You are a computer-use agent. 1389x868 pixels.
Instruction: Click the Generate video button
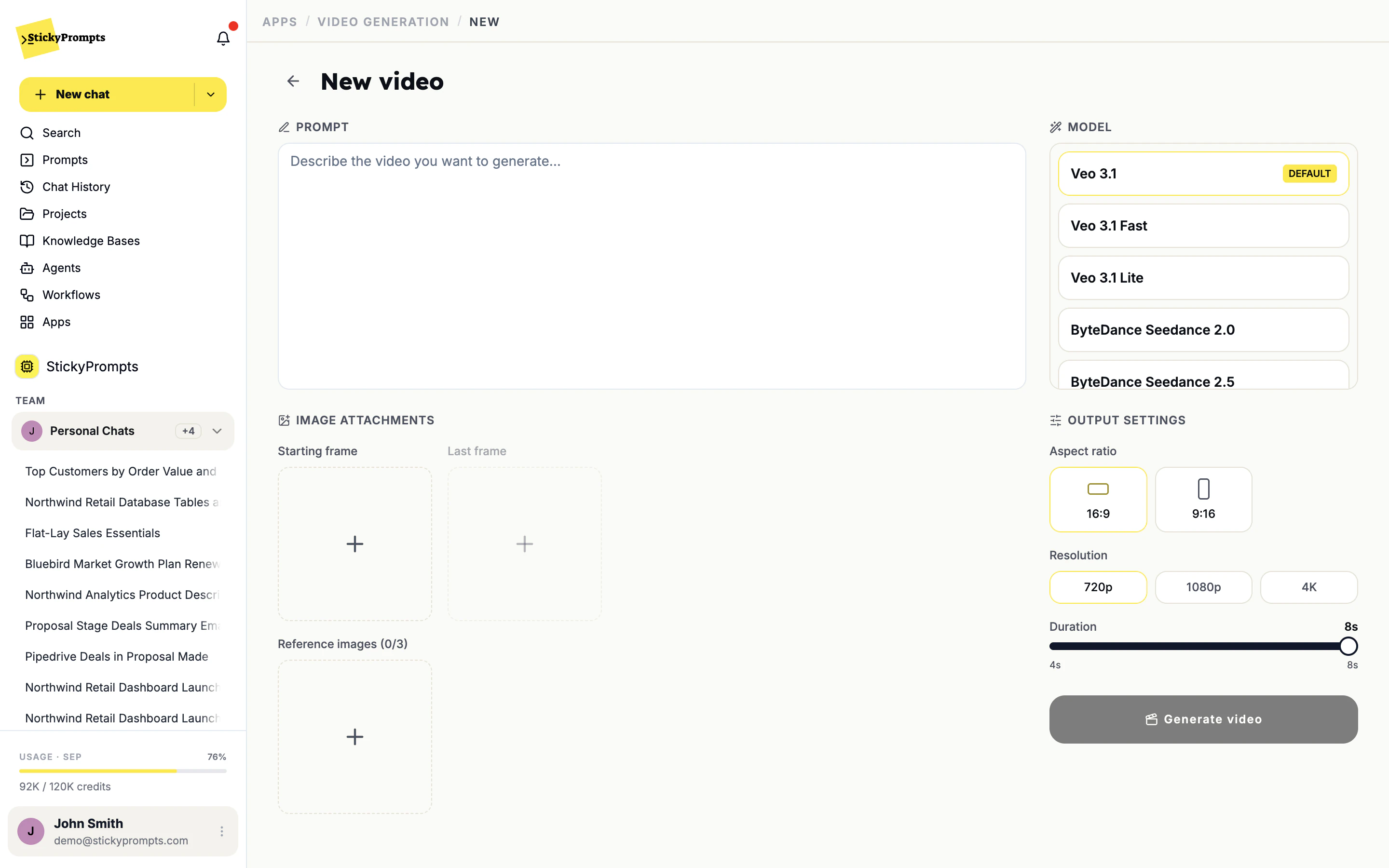[x=1204, y=719]
